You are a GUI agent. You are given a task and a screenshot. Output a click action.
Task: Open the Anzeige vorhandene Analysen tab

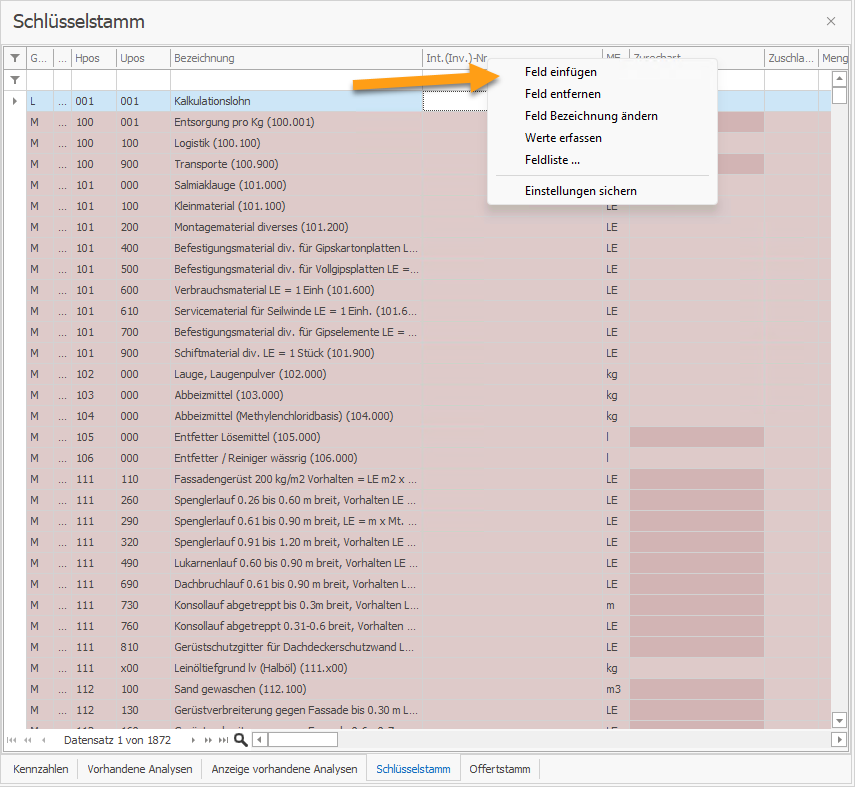pyautogui.click(x=284, y=769)
